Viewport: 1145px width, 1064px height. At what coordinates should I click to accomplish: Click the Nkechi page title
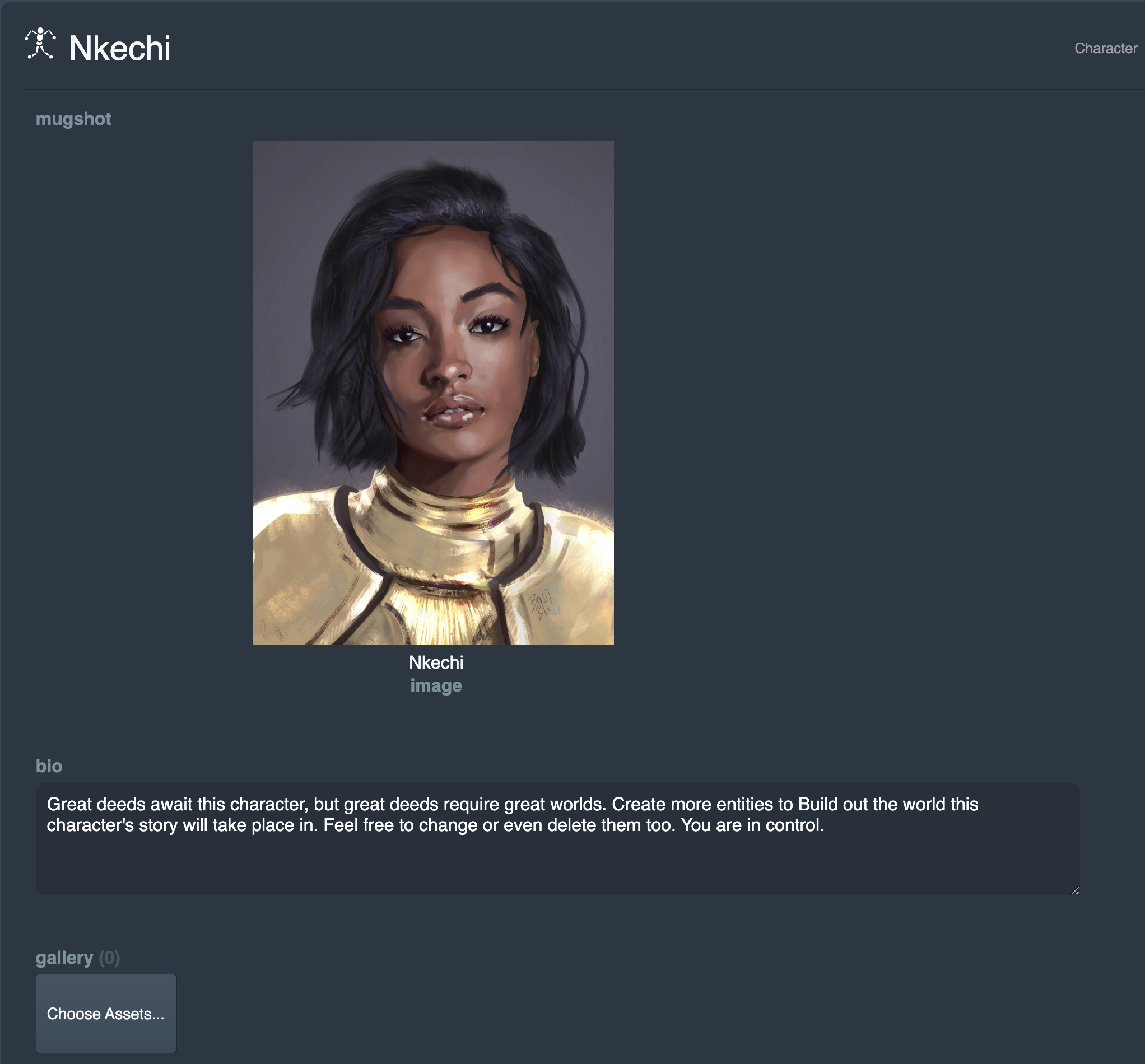[x=120, y=48]
